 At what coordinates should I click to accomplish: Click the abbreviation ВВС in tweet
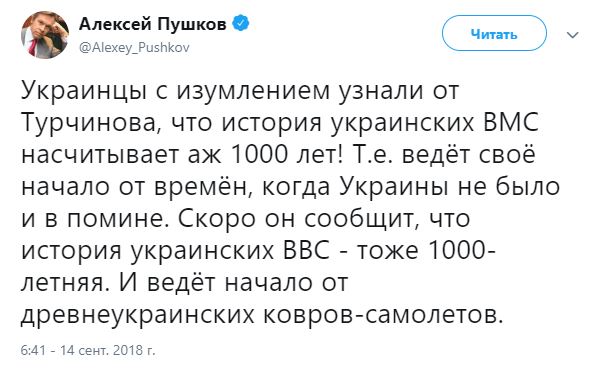(x=307, y=250)
